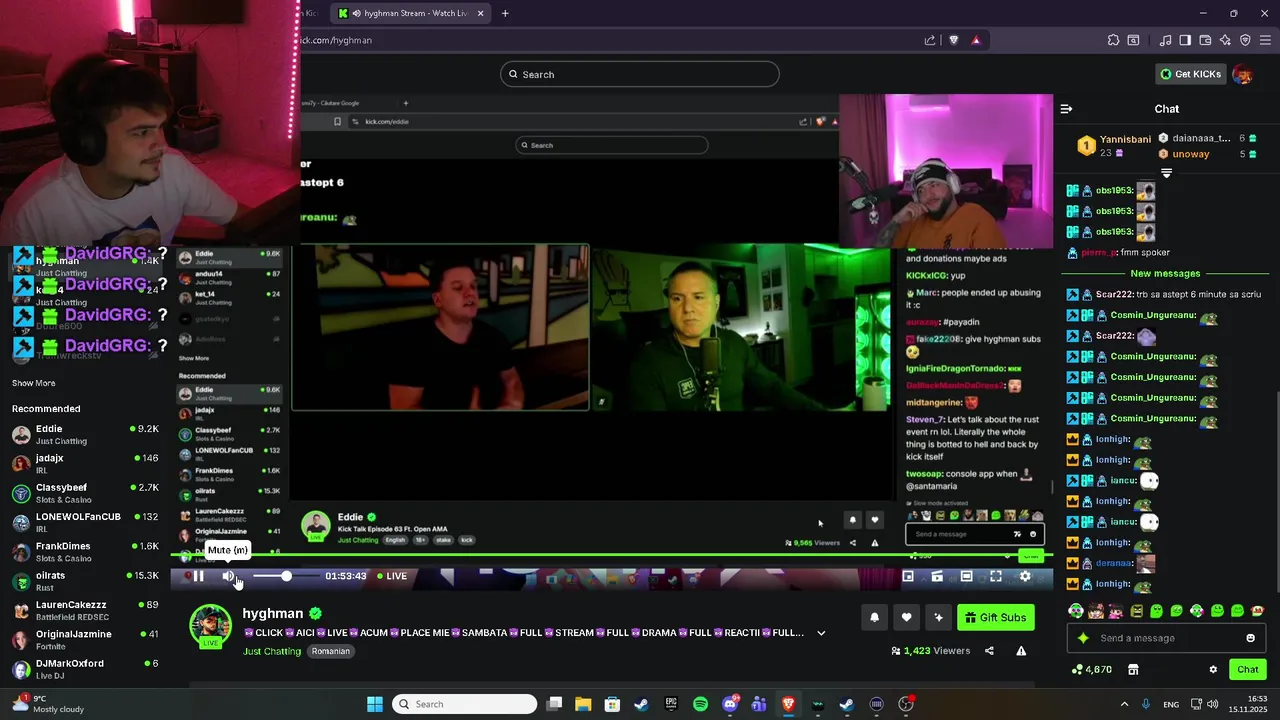The width and height of the screenshot is (1280, 720).
Task: Click Show More in sidebar
Action: point(33,383)
